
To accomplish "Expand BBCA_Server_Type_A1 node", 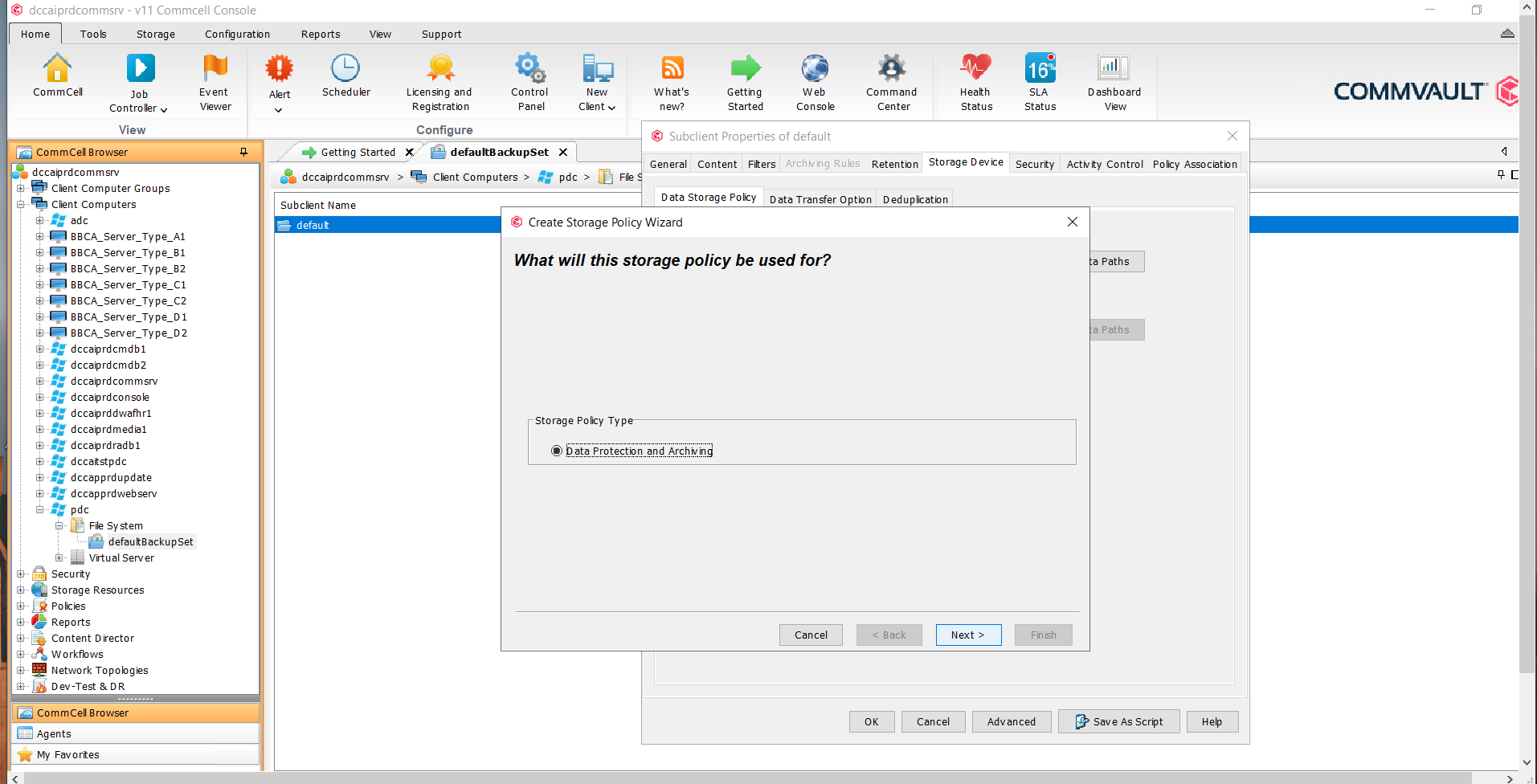I will 39,237.
